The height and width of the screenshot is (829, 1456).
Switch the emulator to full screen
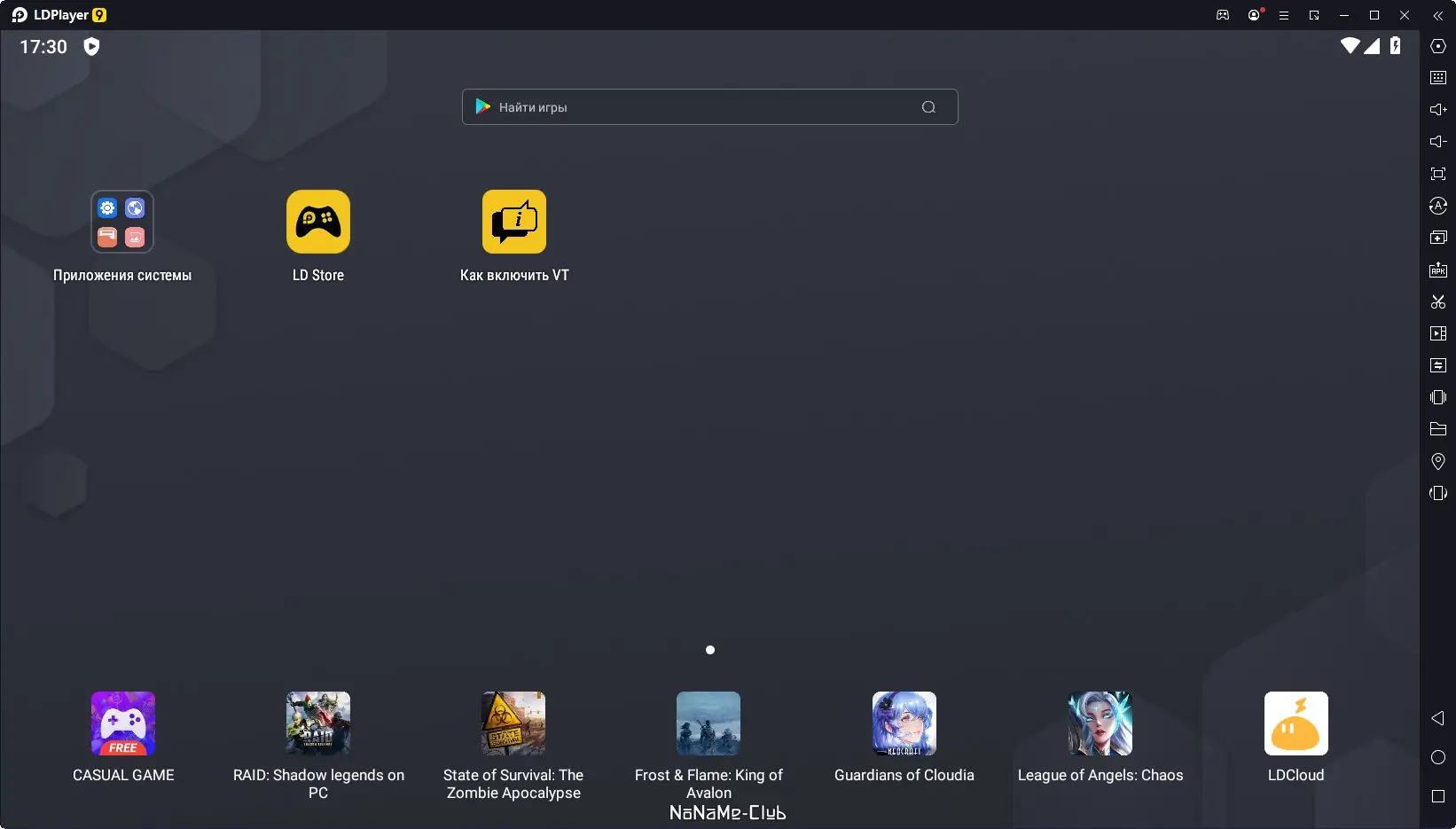coord(1438,174)
